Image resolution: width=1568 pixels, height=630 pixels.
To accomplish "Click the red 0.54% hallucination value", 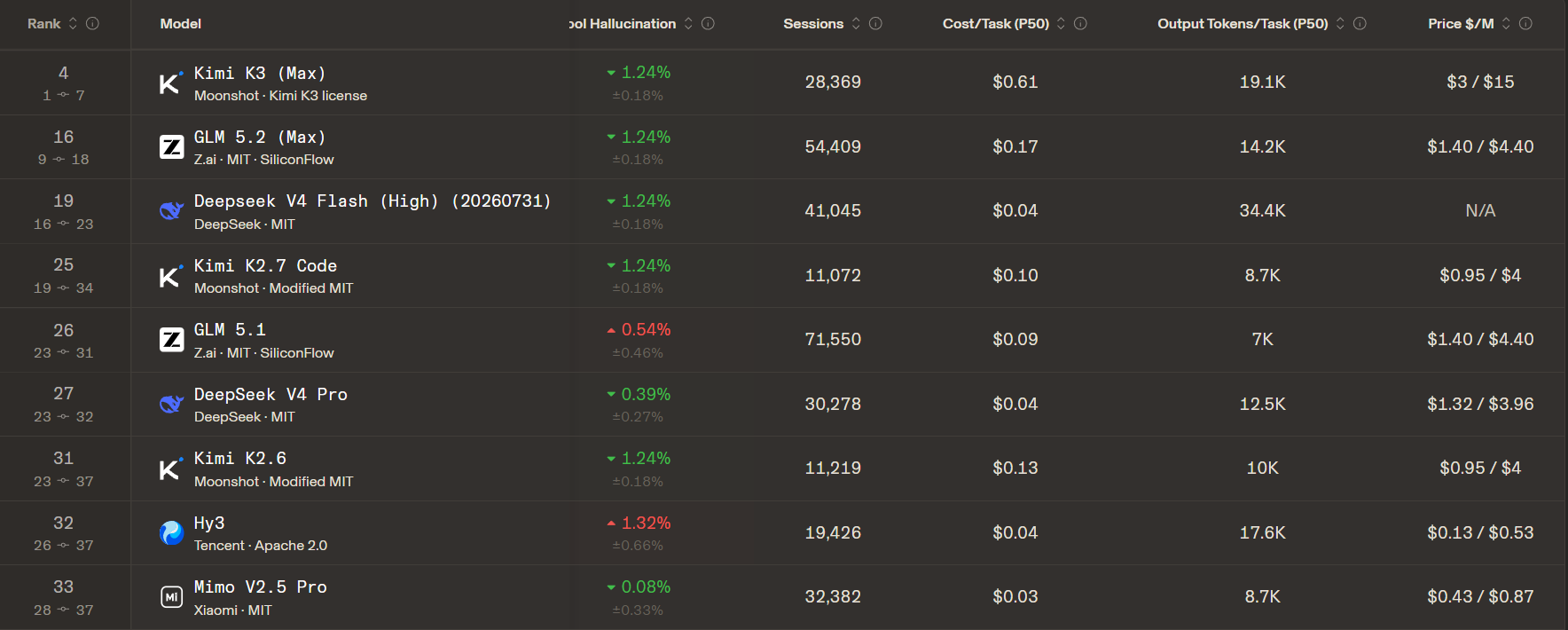I will pyautogui.click(x=646, y=330).
